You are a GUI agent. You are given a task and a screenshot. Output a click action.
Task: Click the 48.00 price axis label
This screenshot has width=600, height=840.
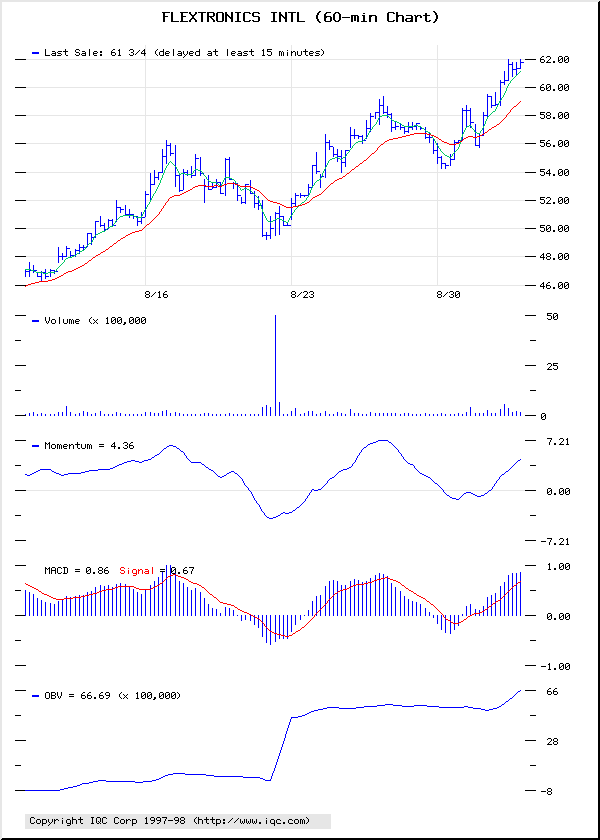click(554, 257)
